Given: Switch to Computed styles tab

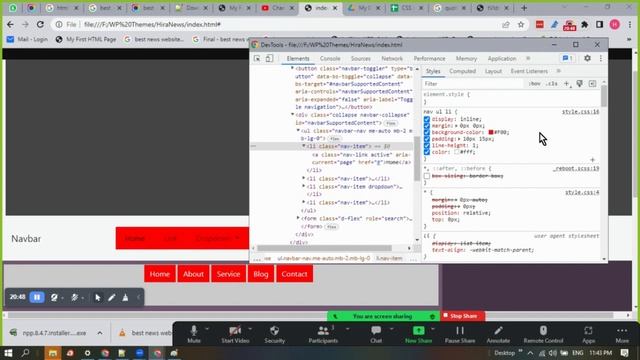Looking at the screenshot, I should [462, 71].
